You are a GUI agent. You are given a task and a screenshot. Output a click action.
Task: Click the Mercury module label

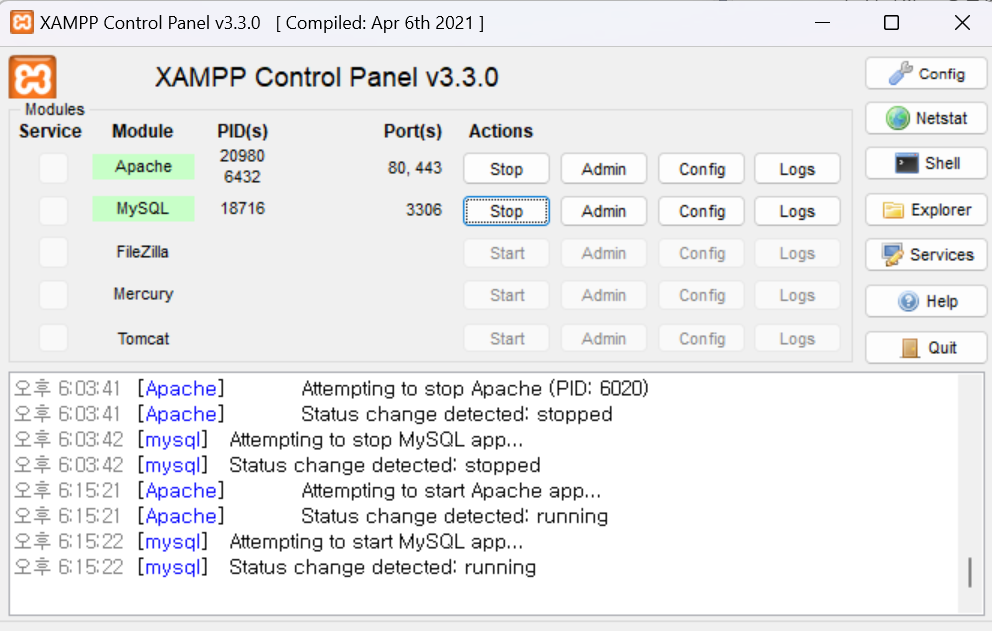point(143,294)
